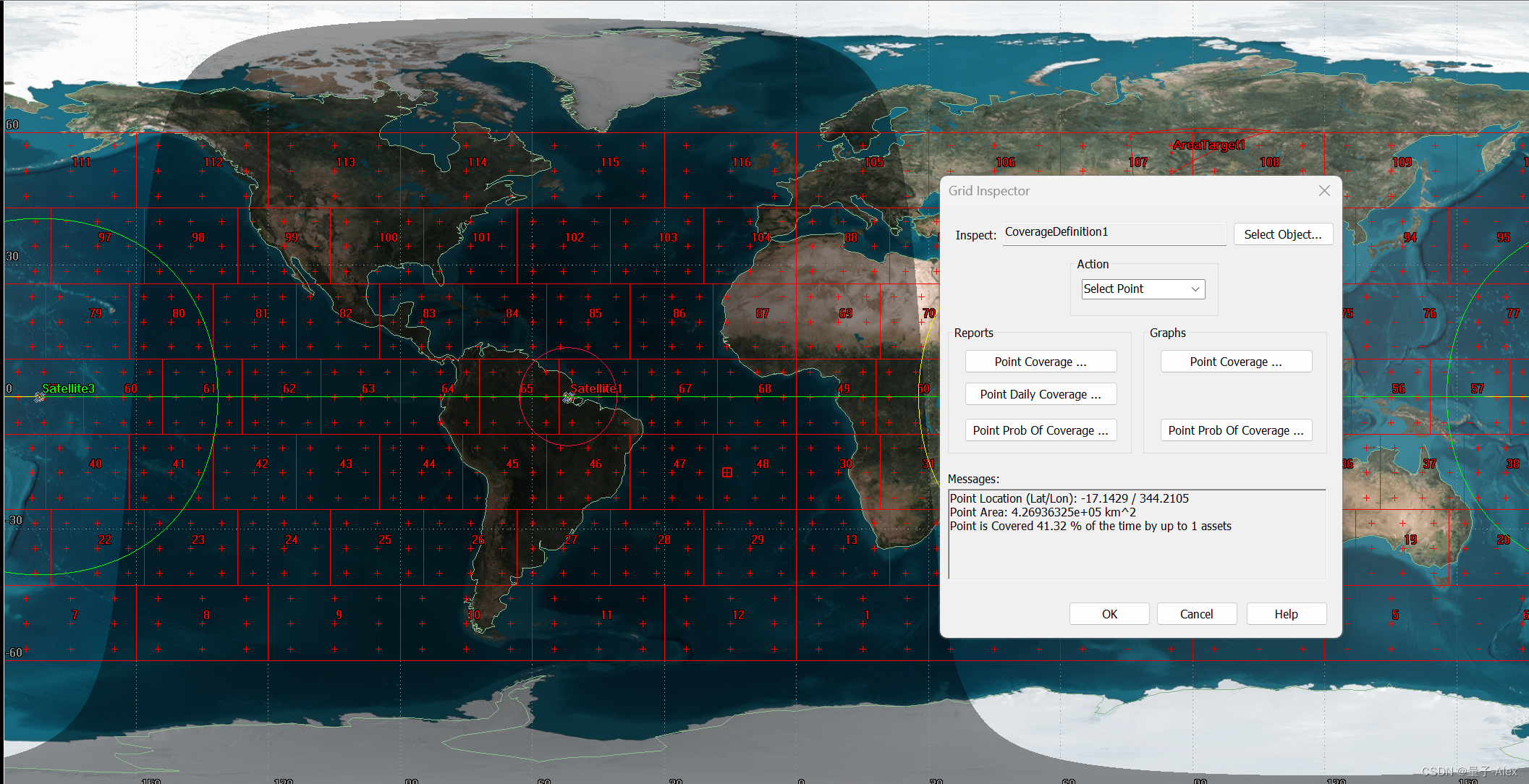Close the Grid Inspector dialog

point(1324,191)
